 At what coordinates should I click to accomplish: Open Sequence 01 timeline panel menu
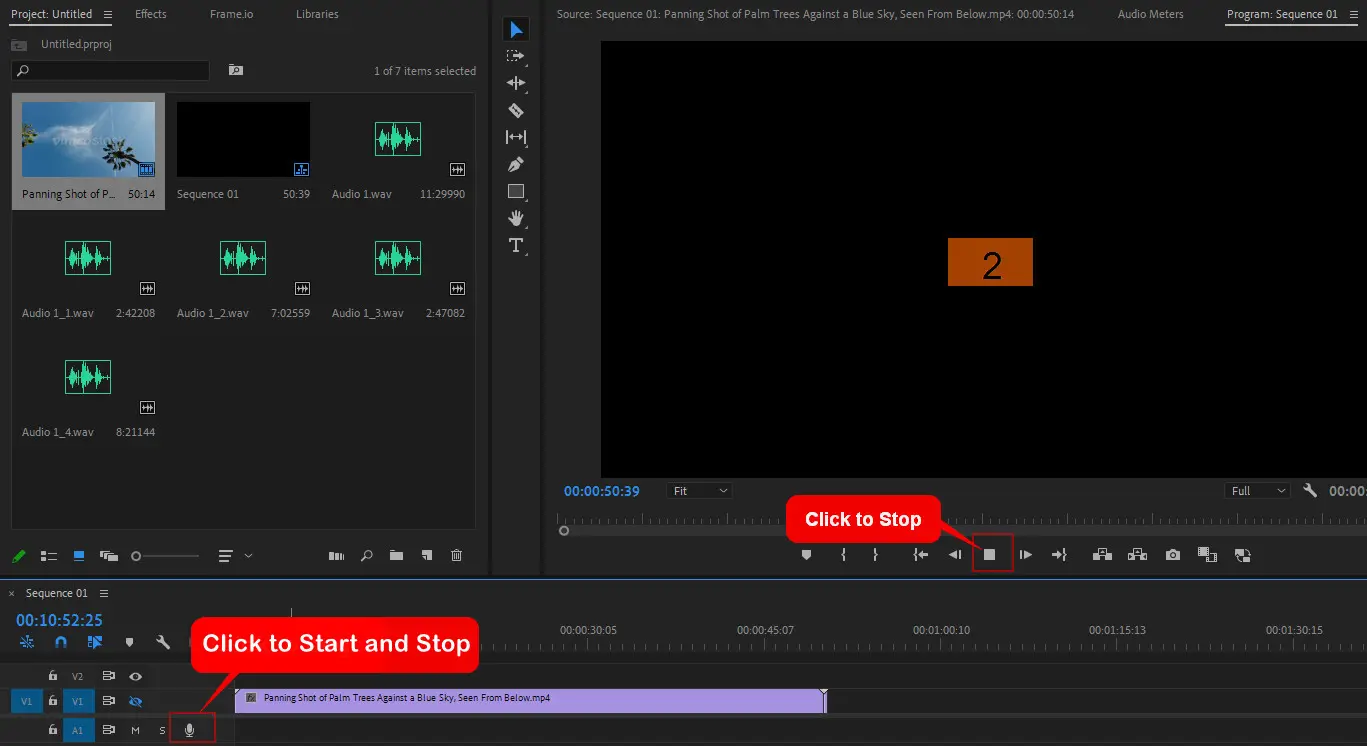pos(104,593)
